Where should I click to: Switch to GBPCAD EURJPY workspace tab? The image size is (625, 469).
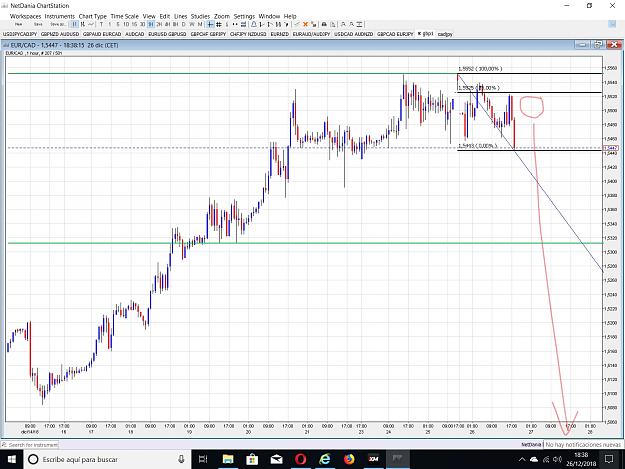395,34
